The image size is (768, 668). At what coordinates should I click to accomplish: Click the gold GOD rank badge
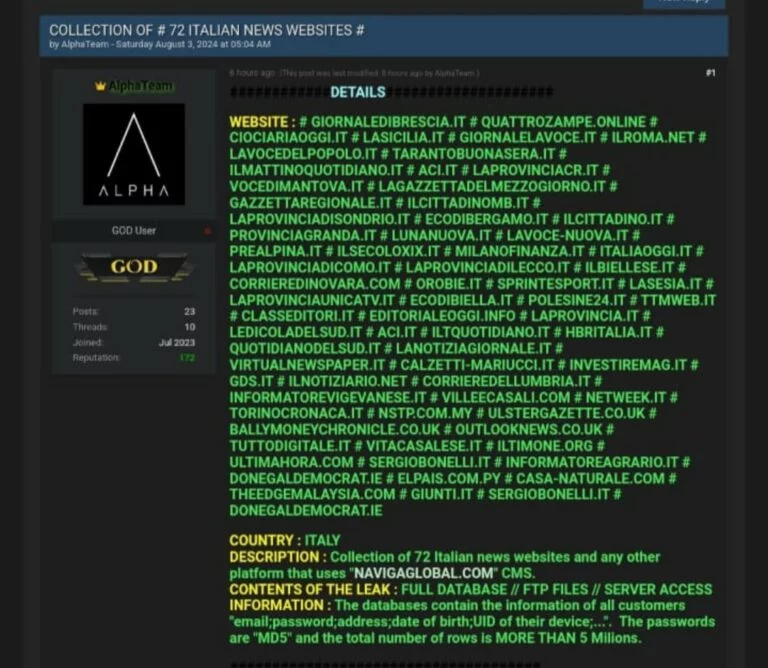tap(133, 267)
